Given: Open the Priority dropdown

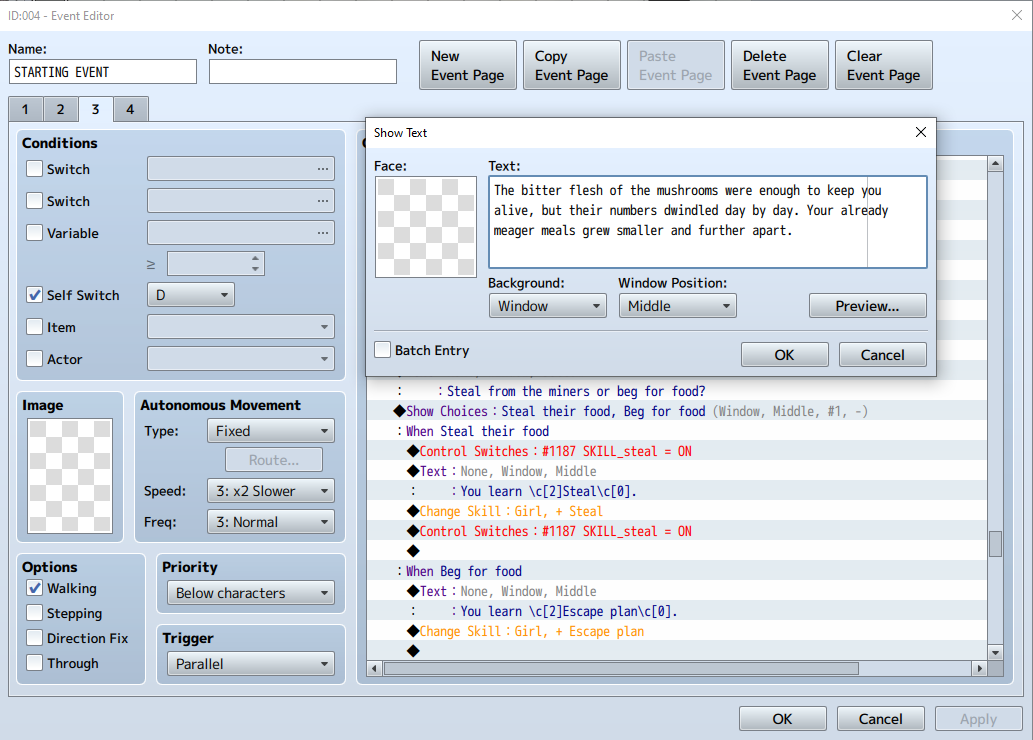Looking at the screenshot, I should coord(250,593).
